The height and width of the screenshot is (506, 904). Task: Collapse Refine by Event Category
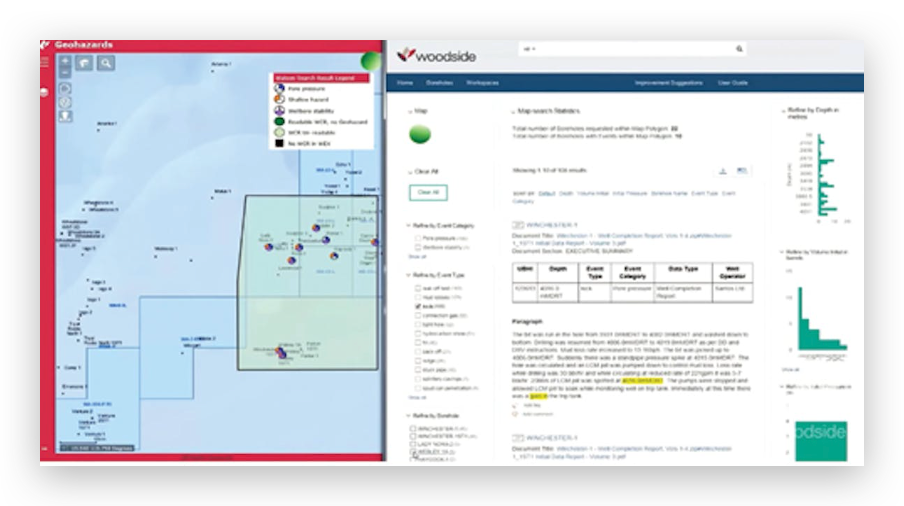[x=409, y=226]
